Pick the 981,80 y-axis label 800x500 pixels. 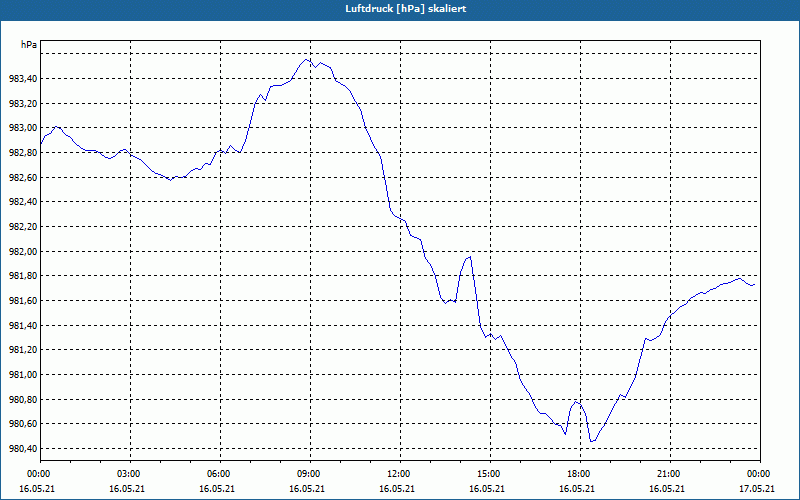pyautogui.click(x=22, y=276)
